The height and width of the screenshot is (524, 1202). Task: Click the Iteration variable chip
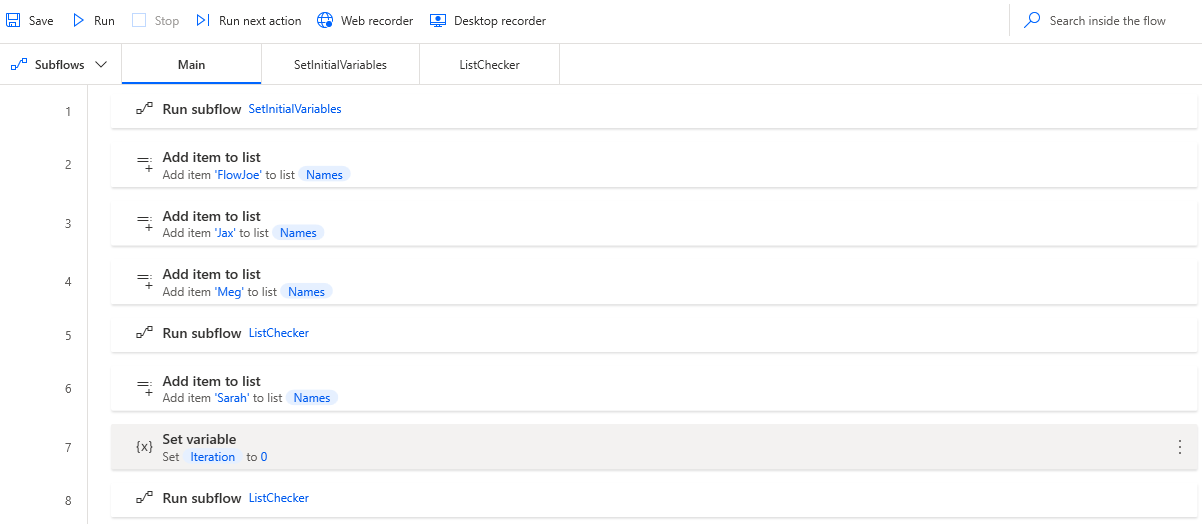coord(213,457)
